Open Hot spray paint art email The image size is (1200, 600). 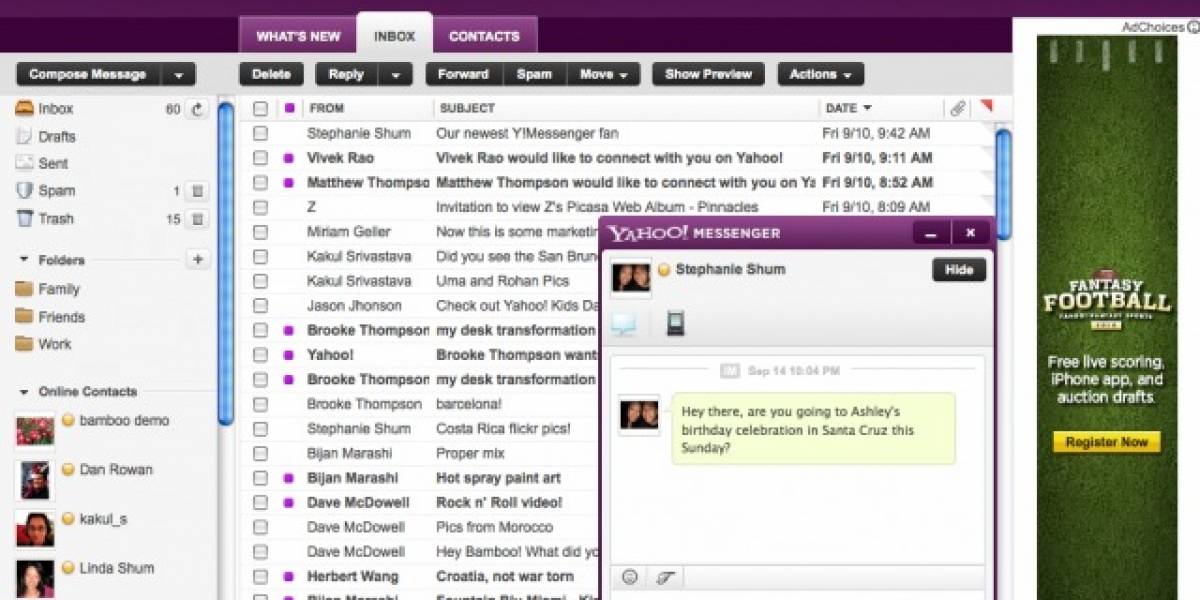(x=499, y=478)
